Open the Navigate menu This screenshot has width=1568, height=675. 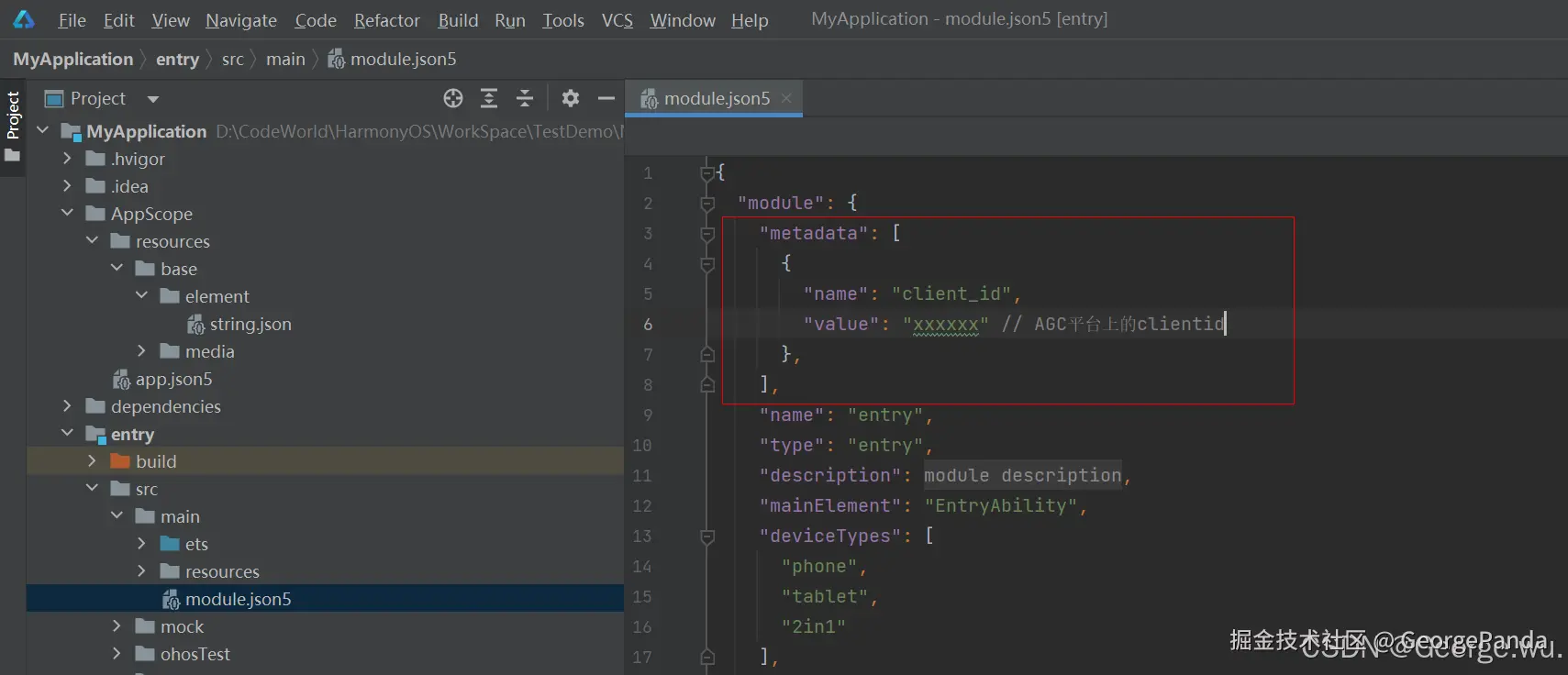click(241, 20)
